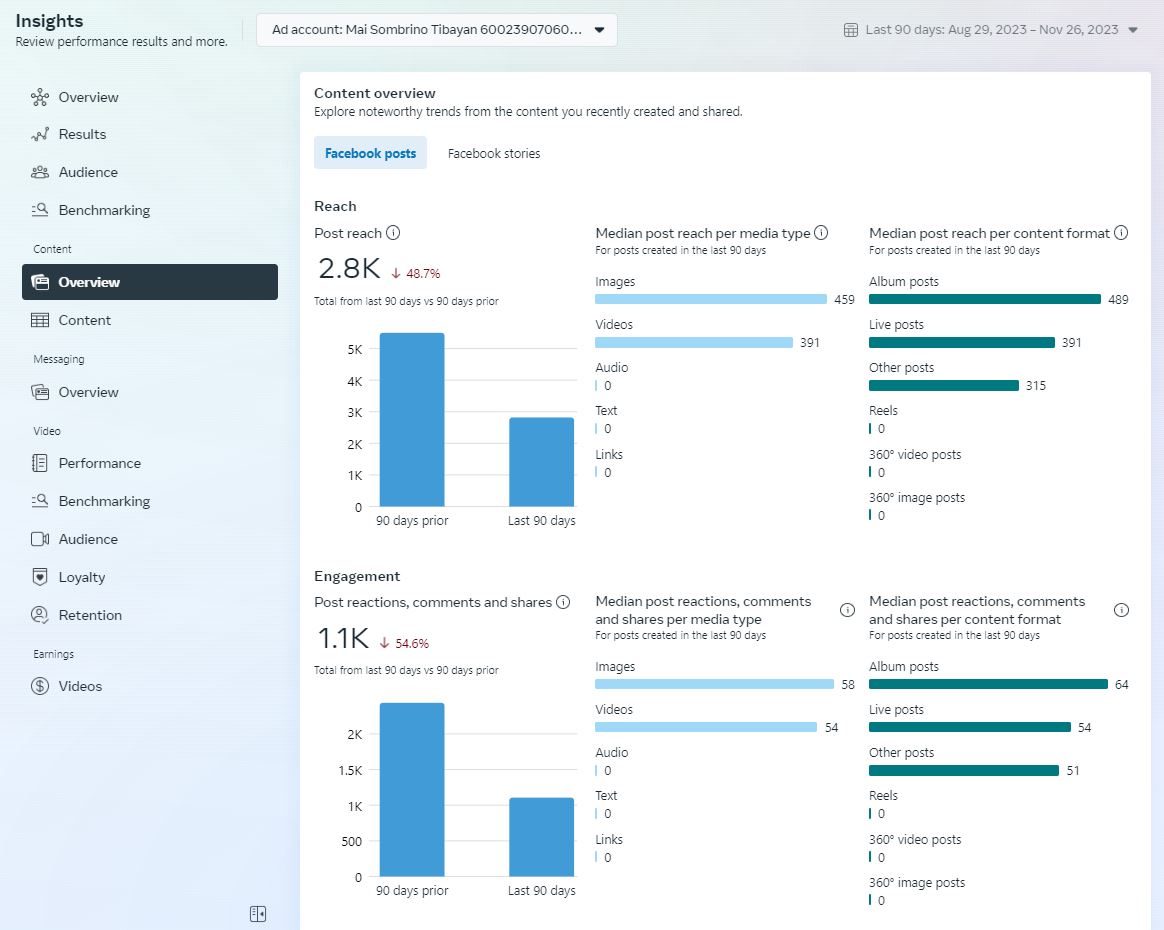Click the Album posts reach bar

tap(984, 299)
